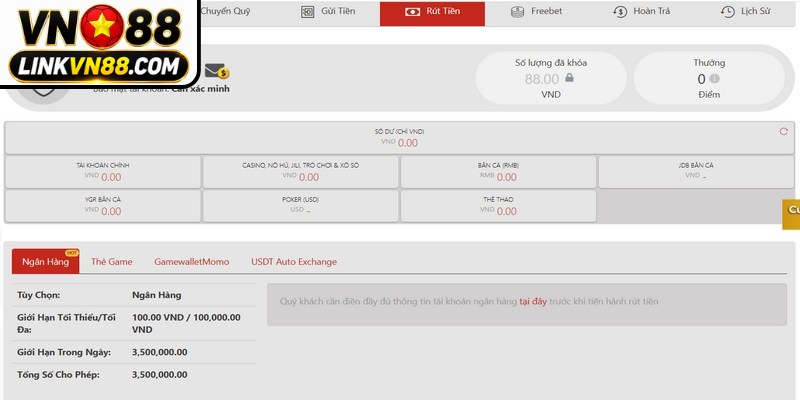Image resolution: width=800 pixels, height=400 pixels.
Task: Click the Hoàn Trả refund icon
Action: pyautogui.click(x=620, y=12)
